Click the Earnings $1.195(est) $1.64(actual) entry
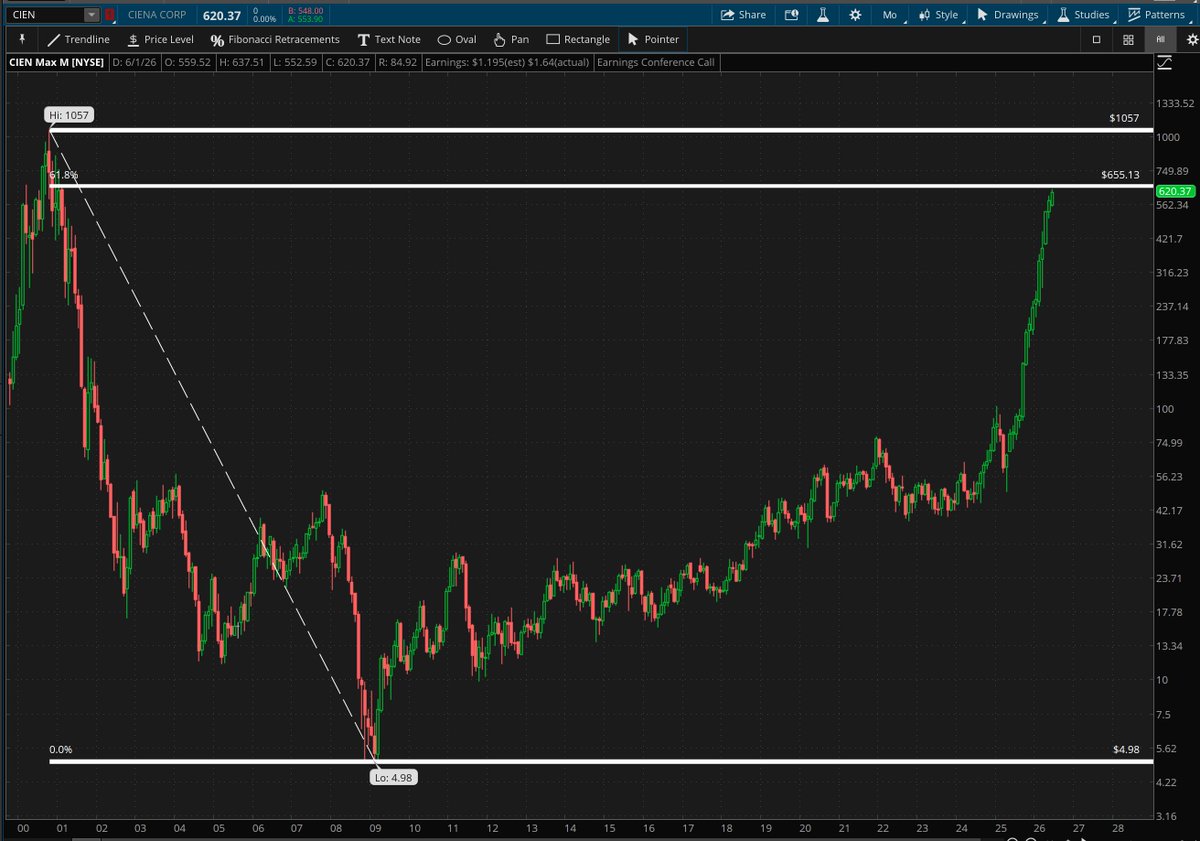 click(x=506, y=63)
